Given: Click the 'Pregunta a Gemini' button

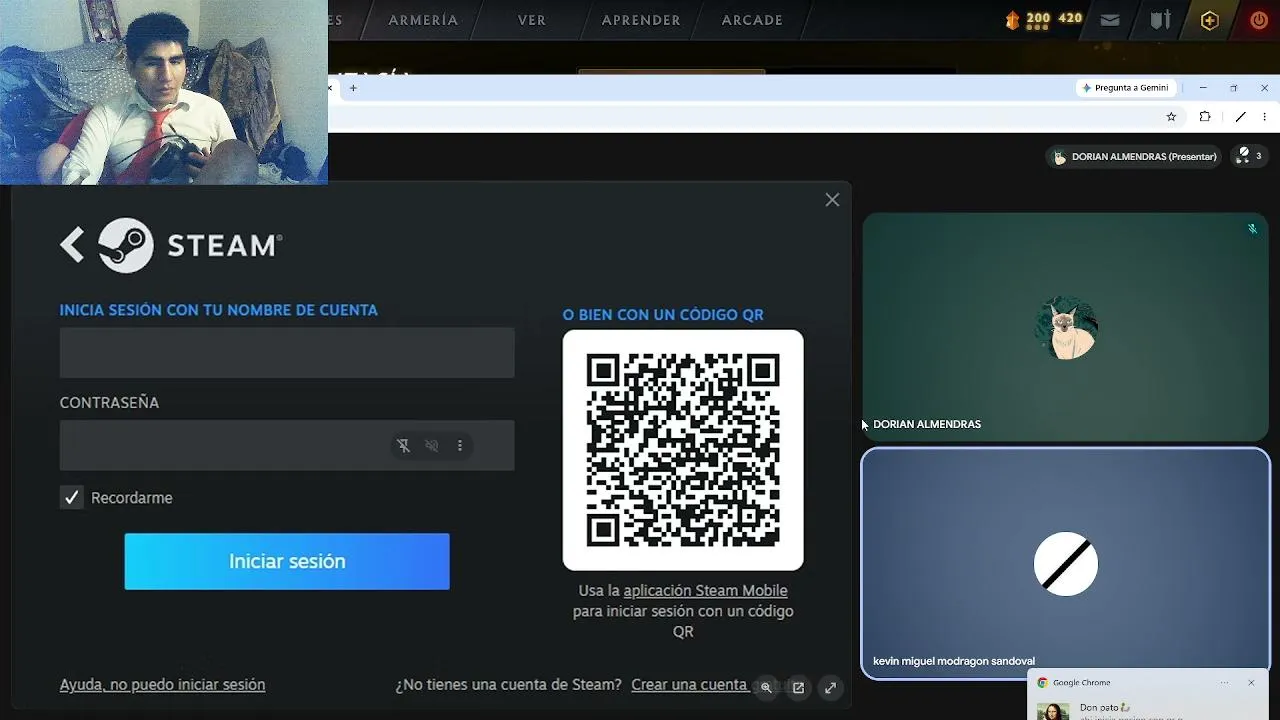Looking at the screenshot, I should 1125,88.
